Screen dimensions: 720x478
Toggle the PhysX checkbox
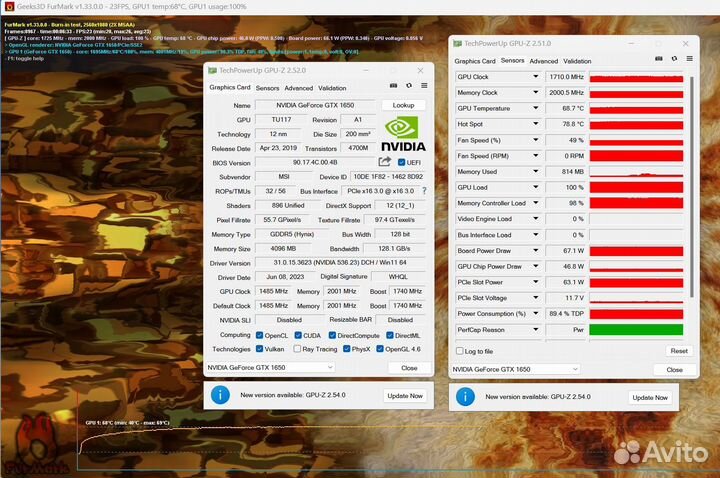(347, 349)
